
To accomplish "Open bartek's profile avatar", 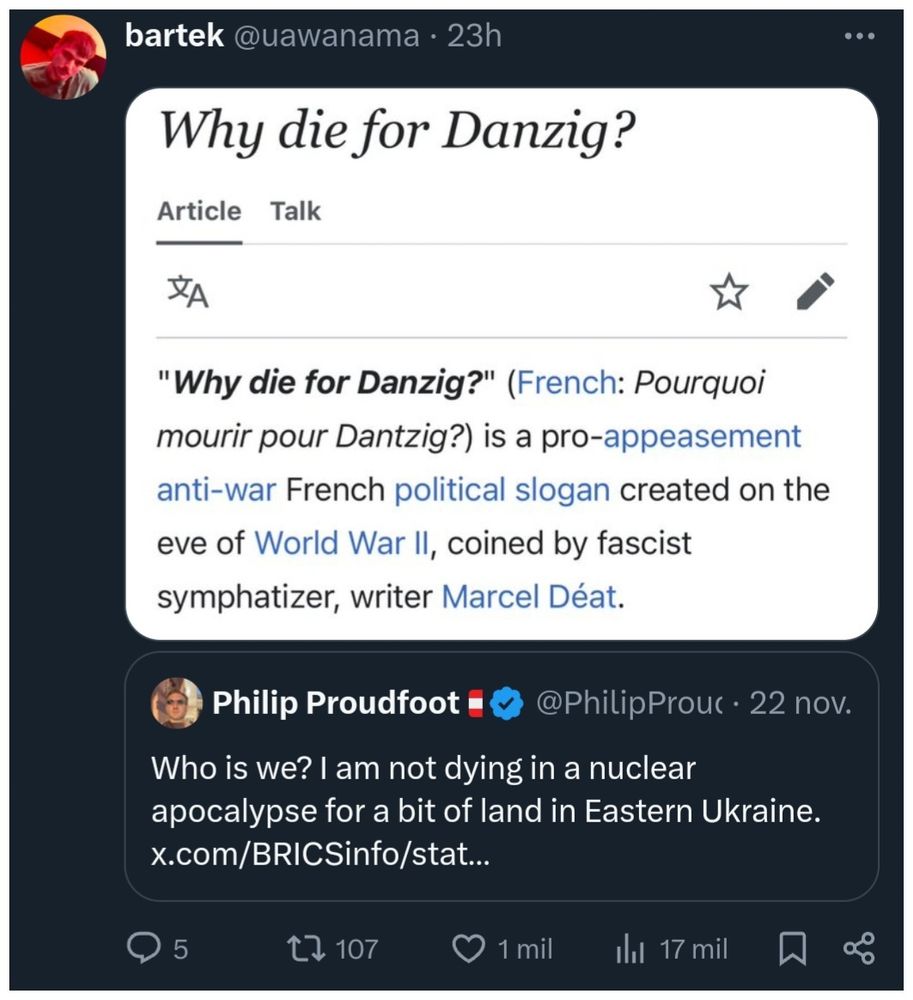I will pyautogui.click(x=64, y=57).
